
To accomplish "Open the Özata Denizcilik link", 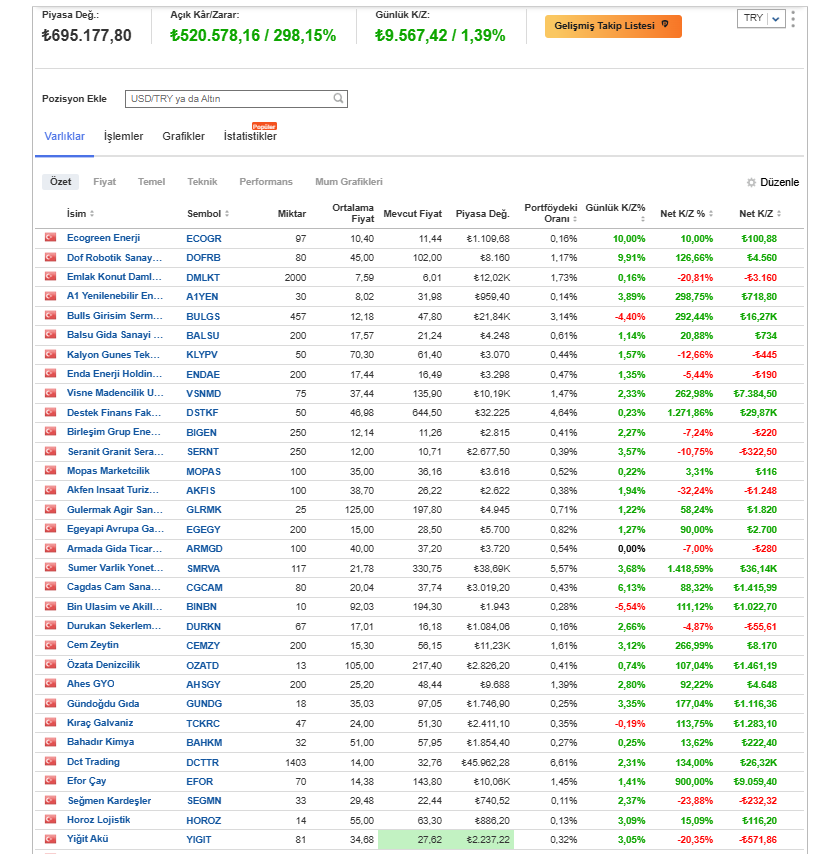I will tap(103, 665).
